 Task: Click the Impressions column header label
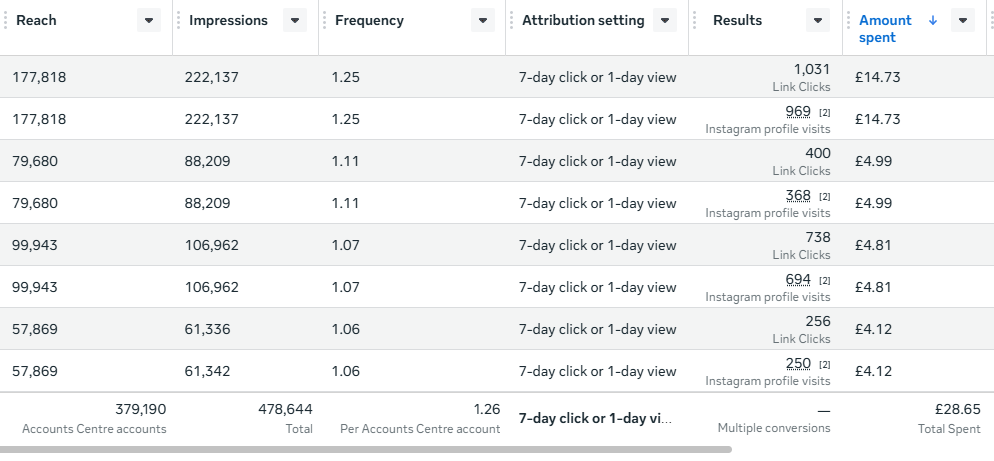[228, 20]
